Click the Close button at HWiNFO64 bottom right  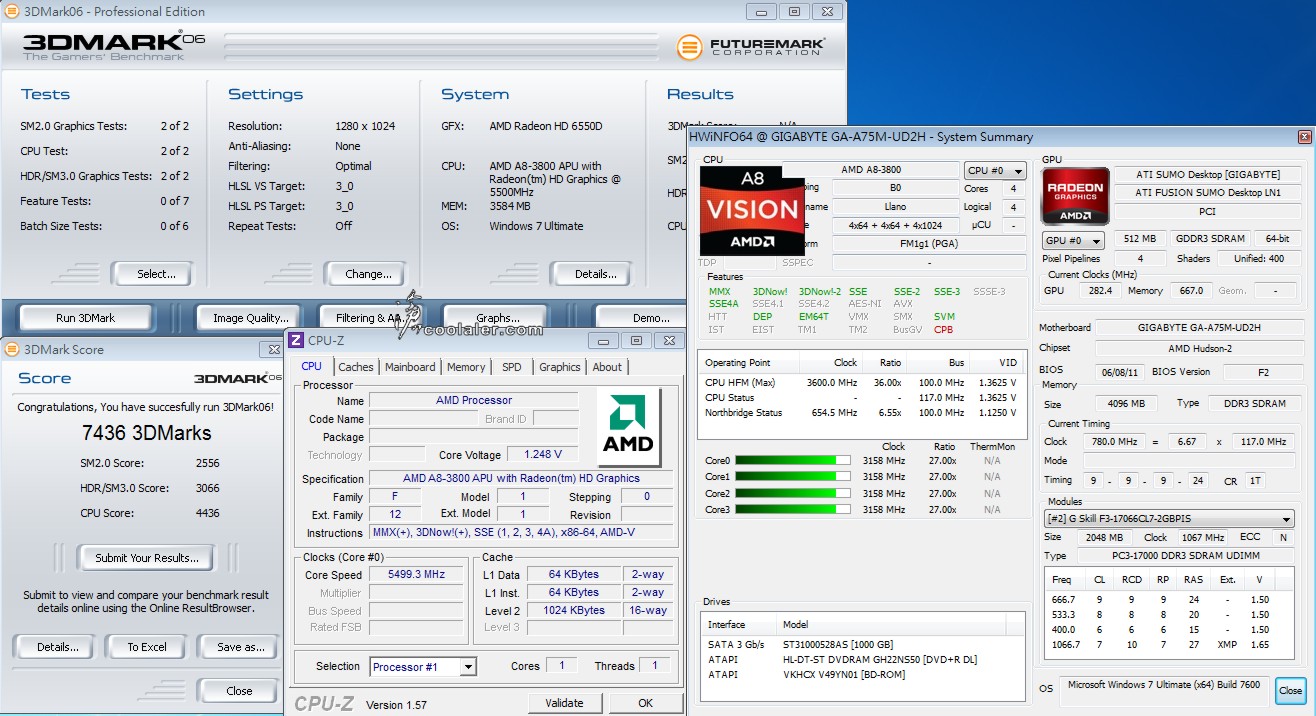[1291, 690]
